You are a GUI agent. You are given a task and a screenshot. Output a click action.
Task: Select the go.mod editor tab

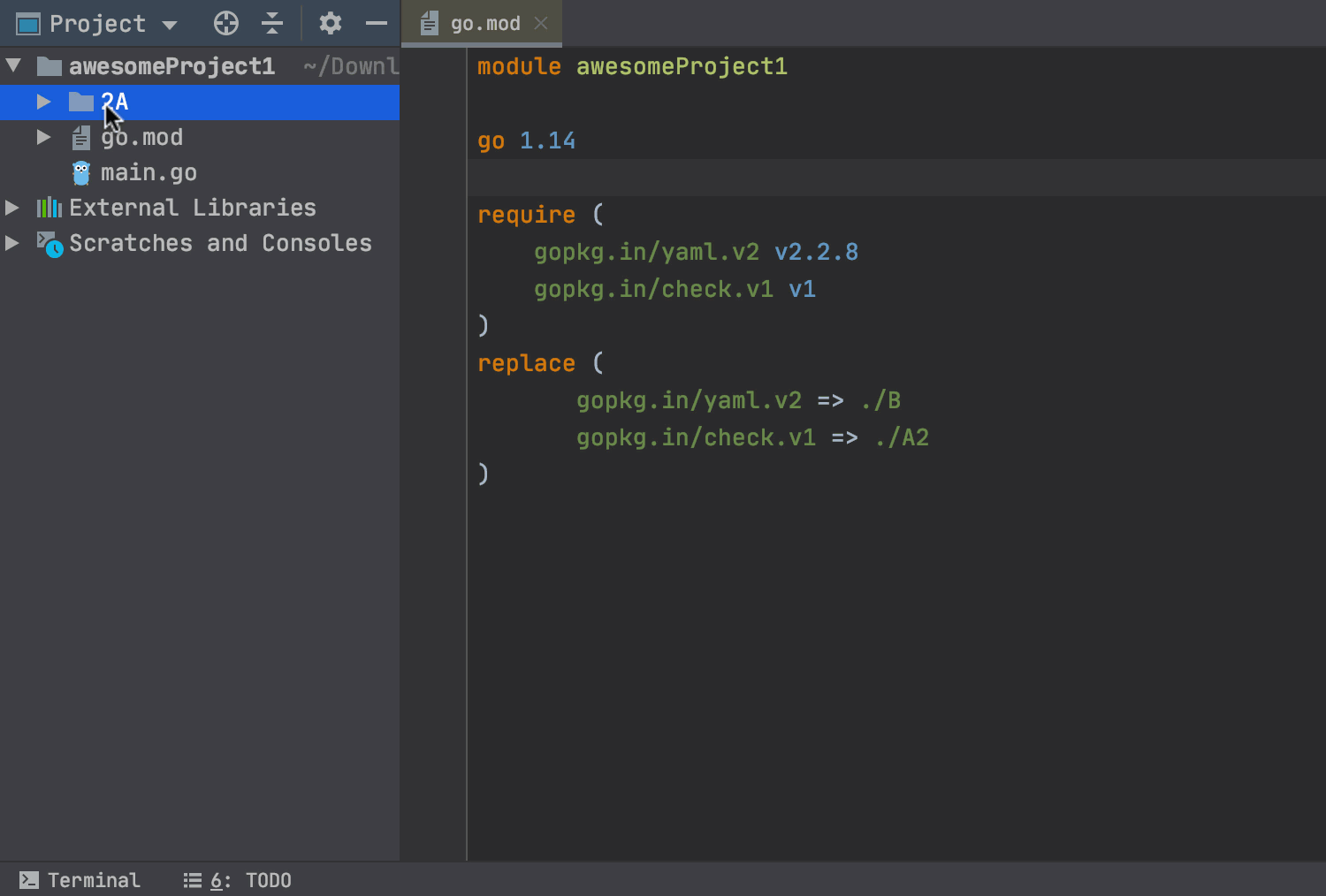pos(482,24)
